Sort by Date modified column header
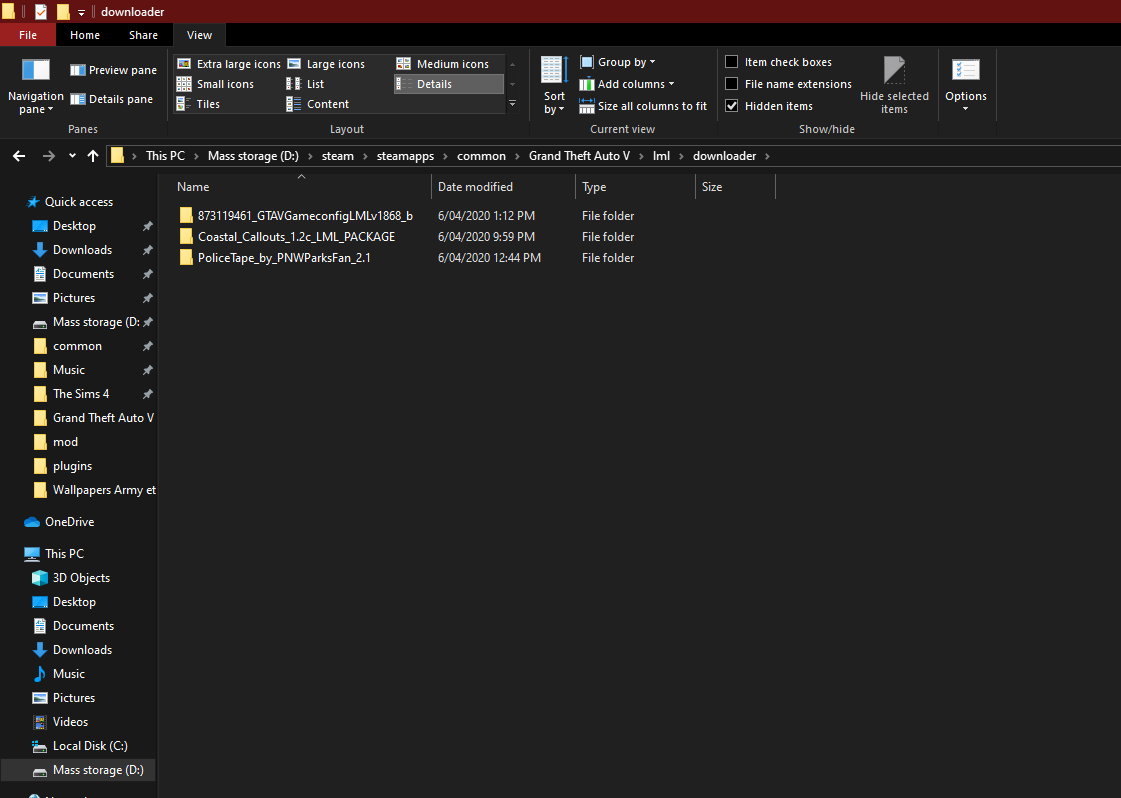Image resolution: width=1121 pixels, height=798 pixels. (x=503, y=187)
